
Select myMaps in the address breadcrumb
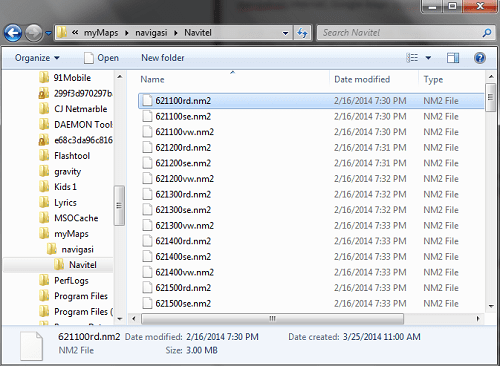click(x=101, y=33)
